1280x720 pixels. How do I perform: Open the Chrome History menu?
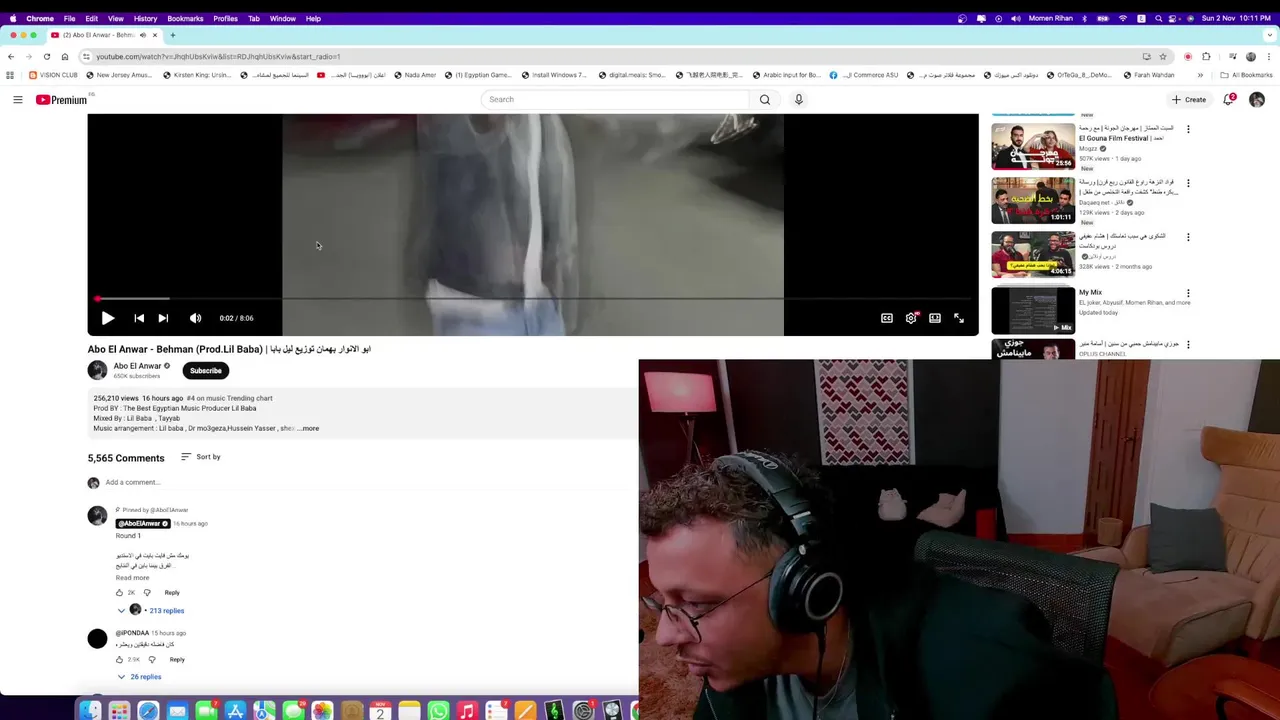[145, 18]
